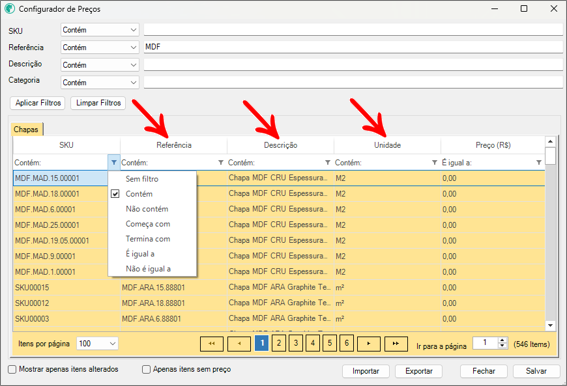Open the Descrição column filter funnel icon
This screenshot has height=386, width=567.
328,162
